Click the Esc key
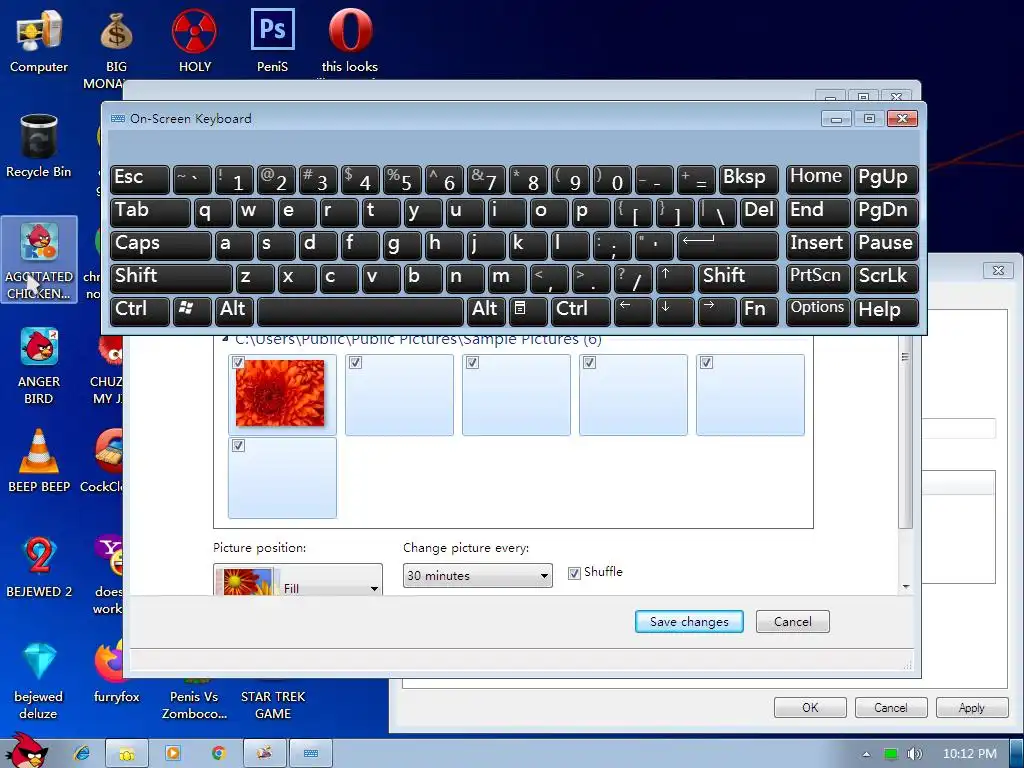This screenshot has height=768, width=1024. (139, 180)
